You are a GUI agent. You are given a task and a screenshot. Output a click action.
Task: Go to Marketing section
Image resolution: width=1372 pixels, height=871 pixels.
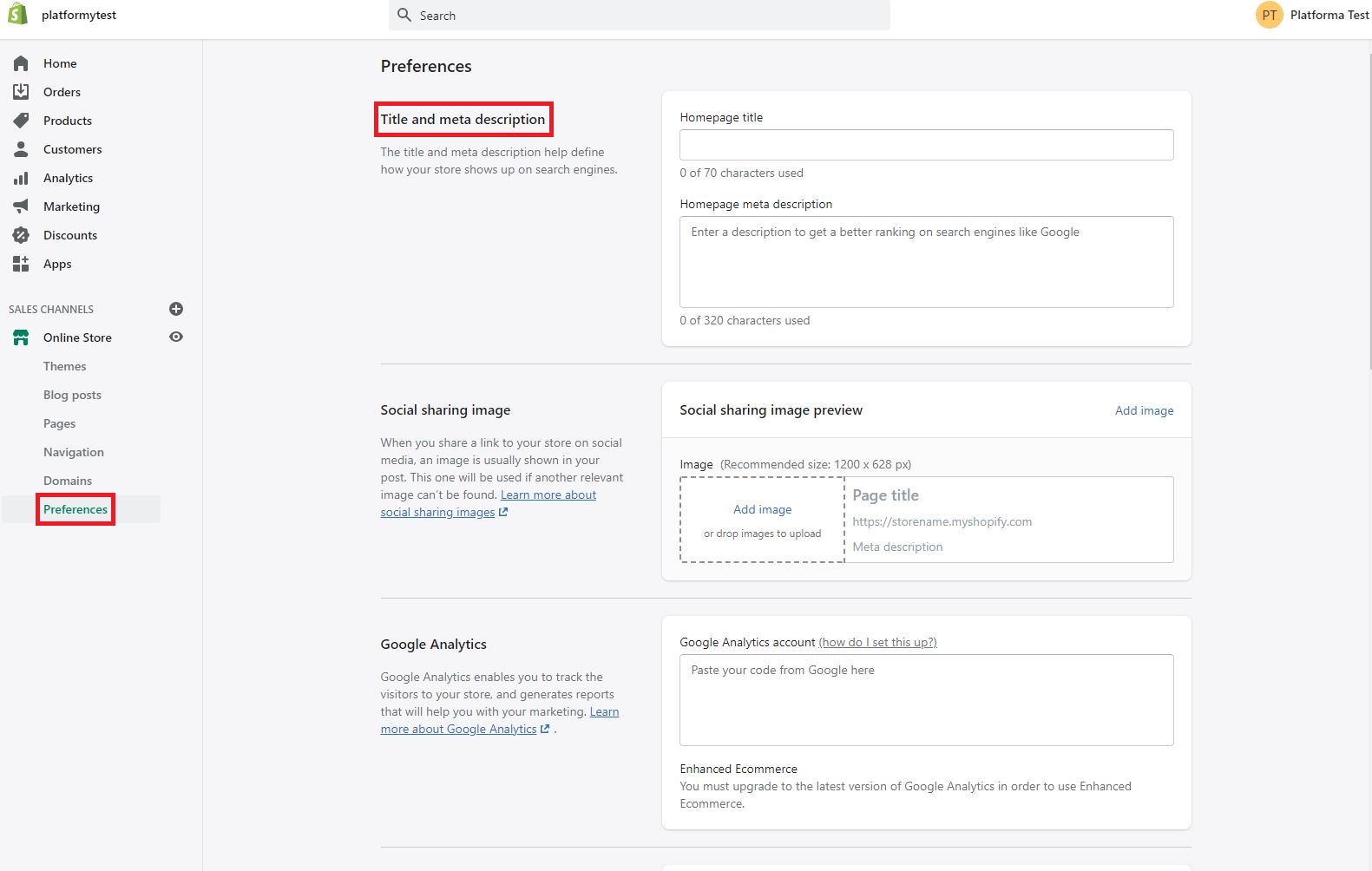pyautogui.click(x=72, y=206)
